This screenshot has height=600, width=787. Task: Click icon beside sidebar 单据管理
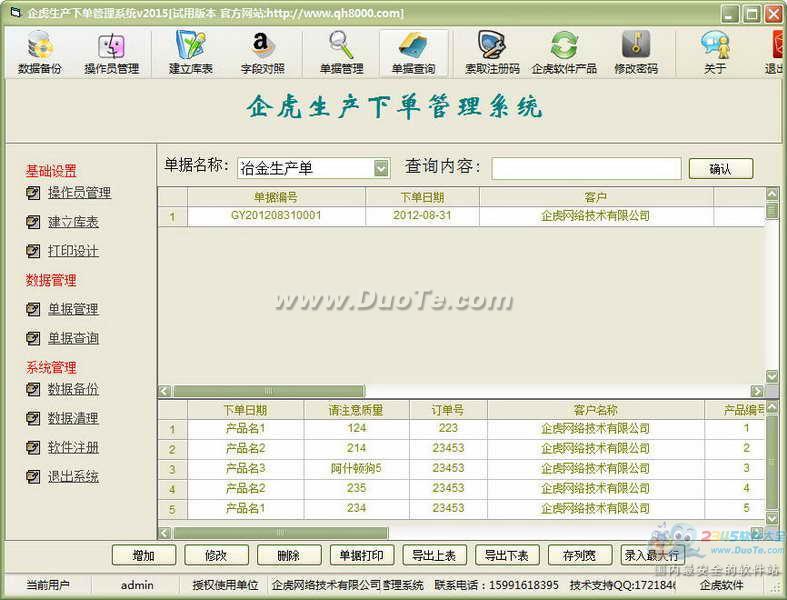point(33,309)
